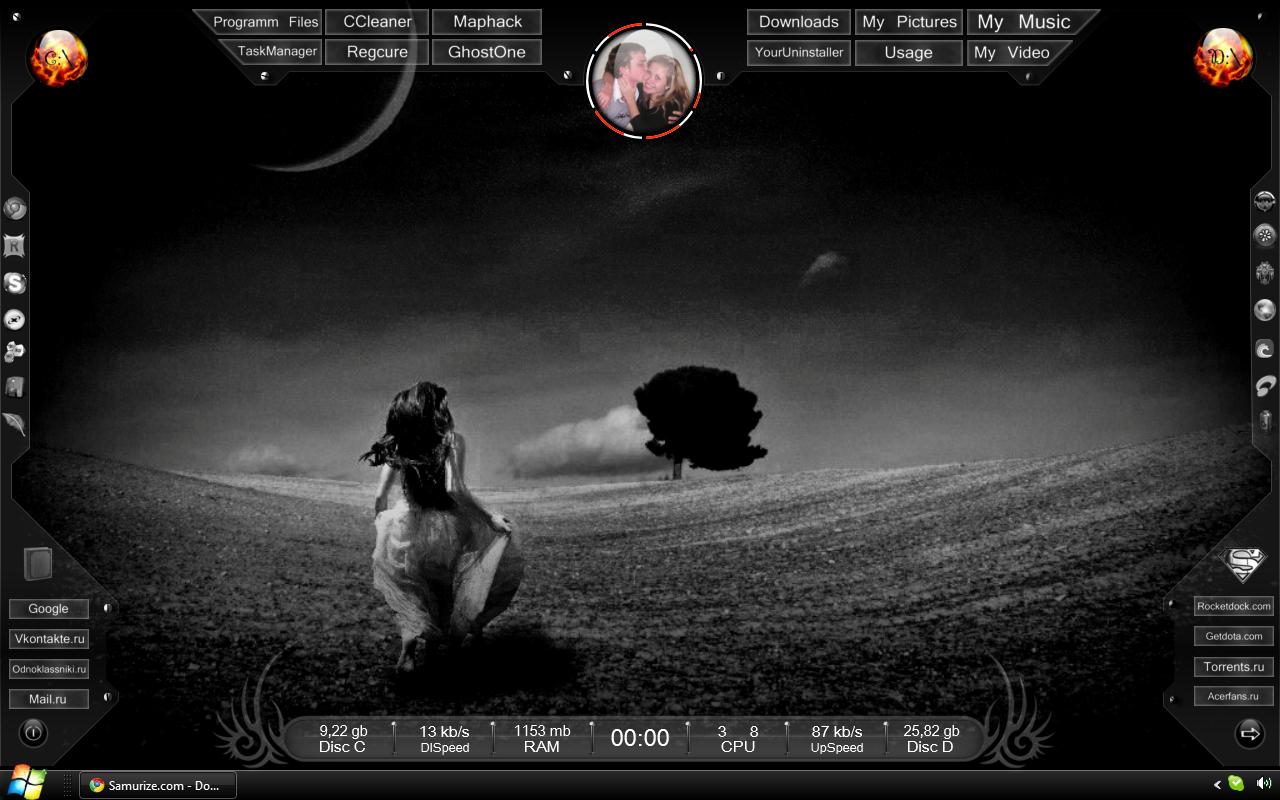Click the book icon above Google button
This screenshot has width=1280, height=800.
tap(38, 564)
